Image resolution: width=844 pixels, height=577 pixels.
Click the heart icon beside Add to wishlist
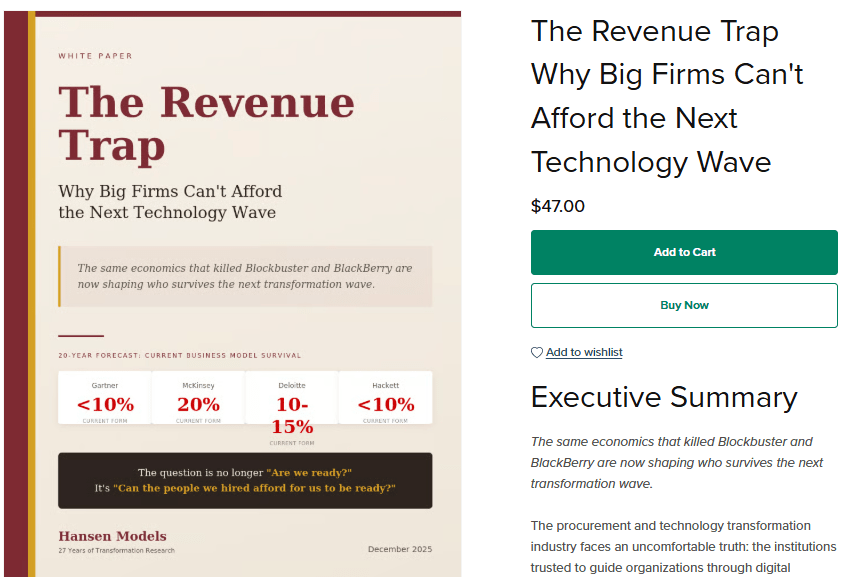tap(537, 353)
